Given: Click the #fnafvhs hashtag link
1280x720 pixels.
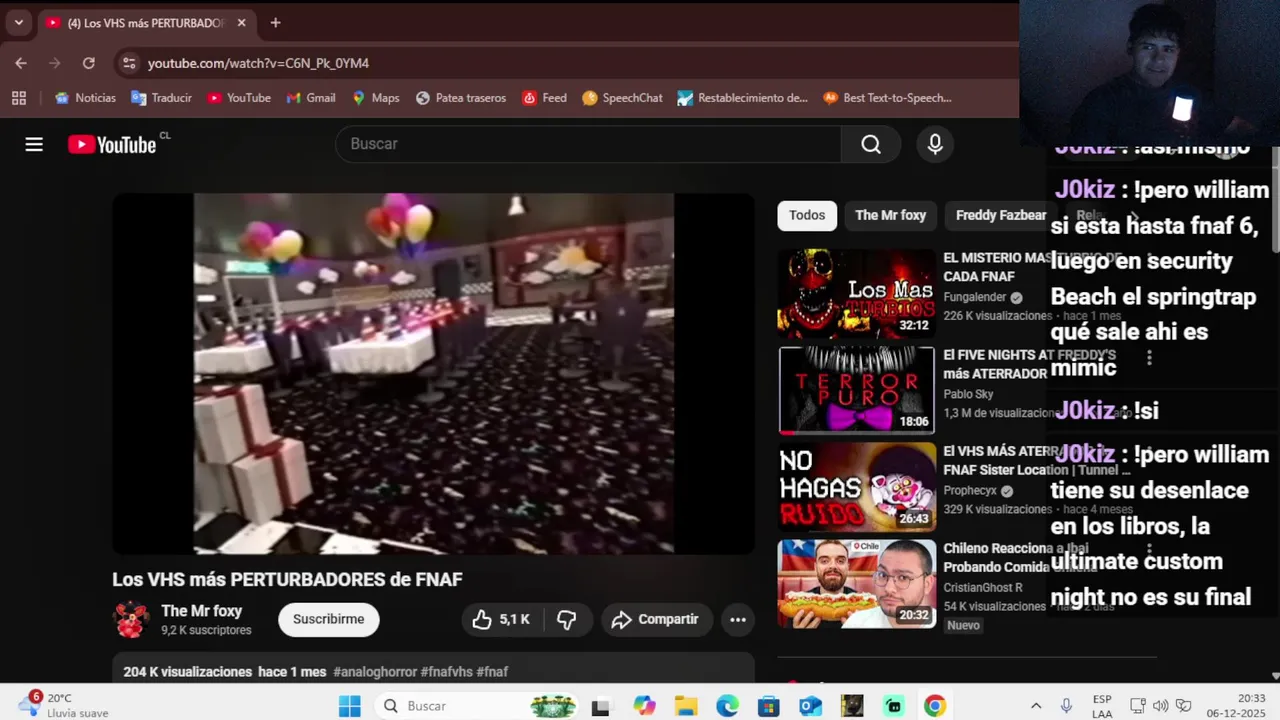Looking at the screenshot, I should pyautogui.click(x=446, y=672).
